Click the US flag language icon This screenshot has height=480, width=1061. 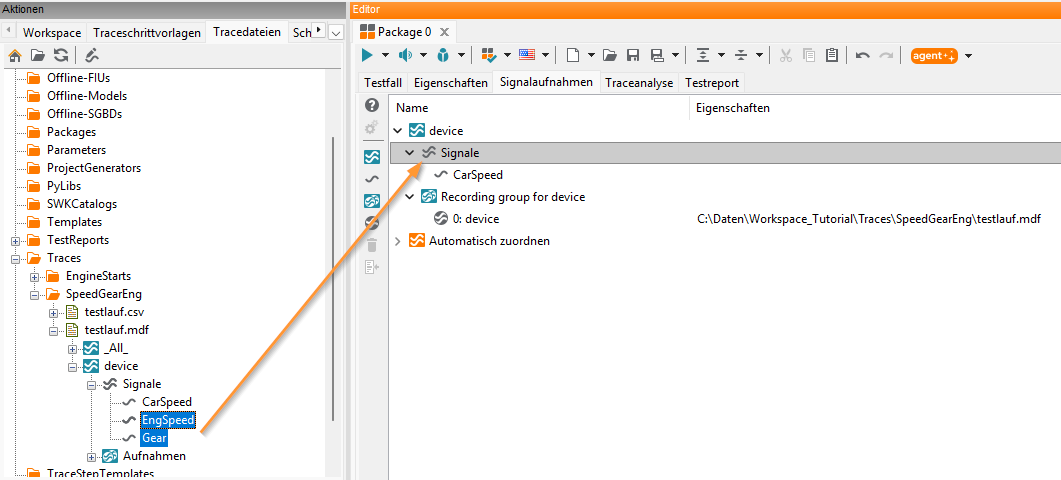tap(527, 55)
